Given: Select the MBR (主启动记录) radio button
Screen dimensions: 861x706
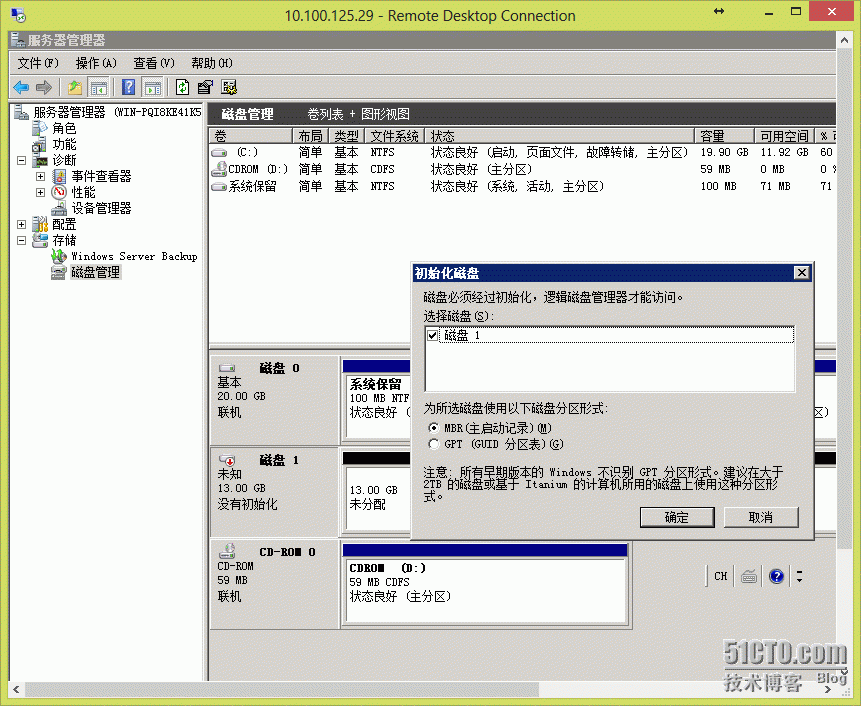Looking at the screenshot, I should [434, 428].
